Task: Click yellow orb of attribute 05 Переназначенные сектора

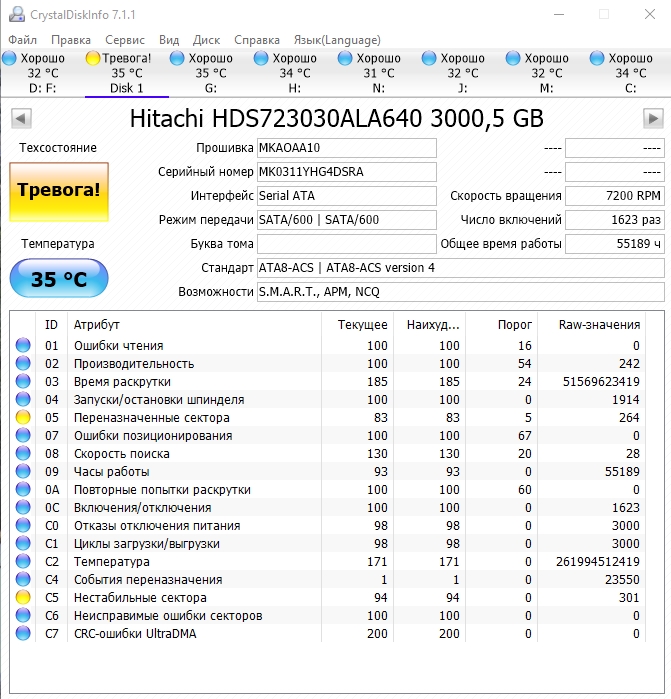Action: tap(23, 418)
